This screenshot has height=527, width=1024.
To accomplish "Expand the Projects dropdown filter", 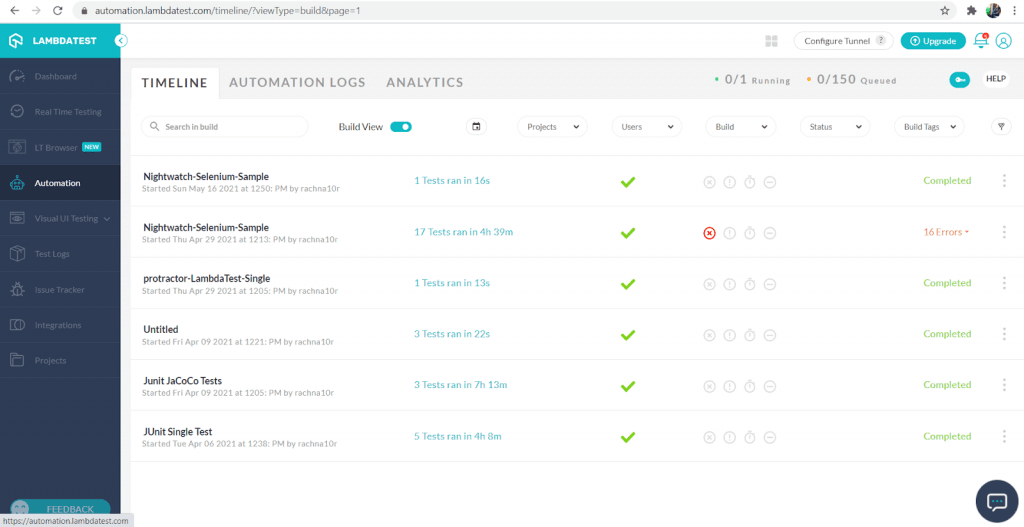I will [552, 127].
